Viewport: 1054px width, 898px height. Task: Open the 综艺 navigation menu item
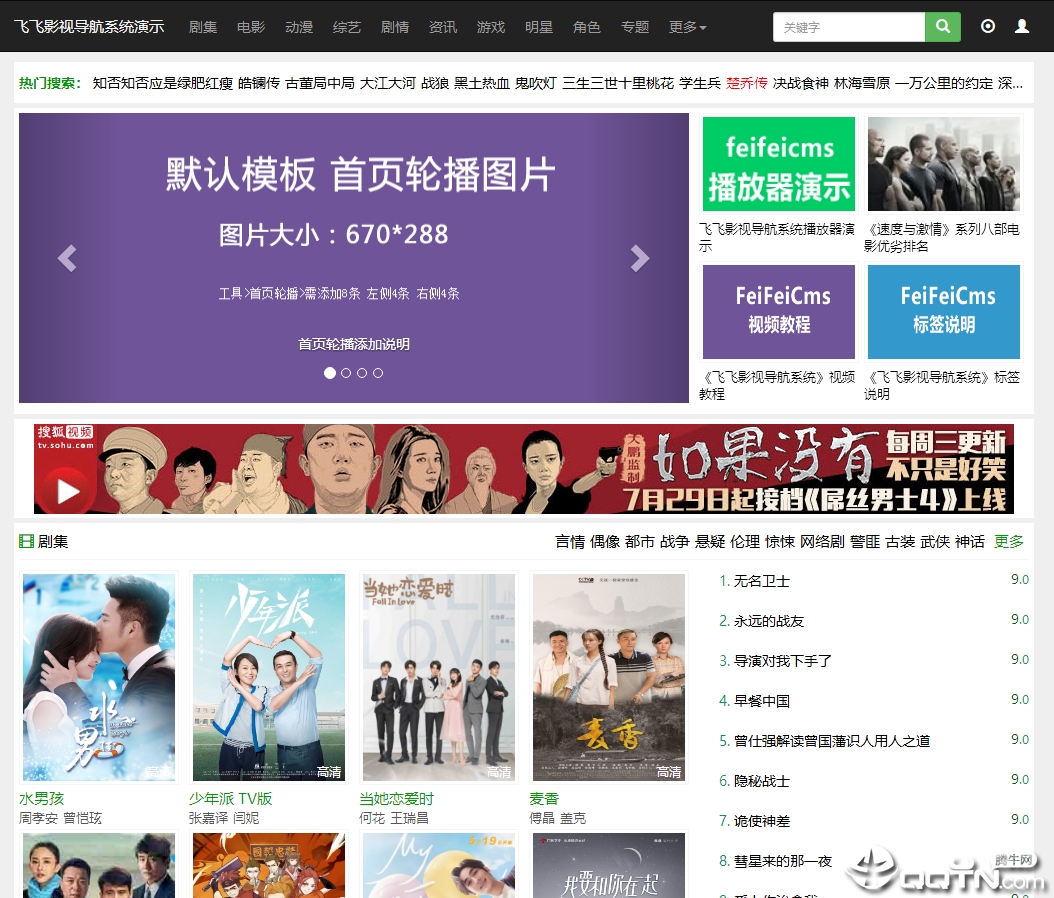[x=347, y=27]
